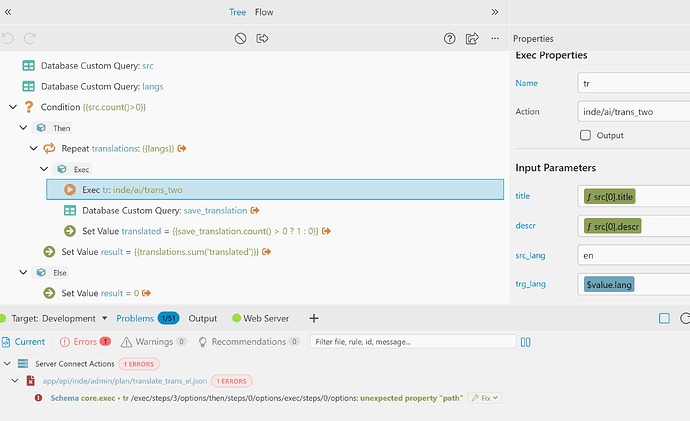Image resolution: width=690 pixels, height=421 pixels.
Task: Click the problems filter text field
Action: coord(413,341)
